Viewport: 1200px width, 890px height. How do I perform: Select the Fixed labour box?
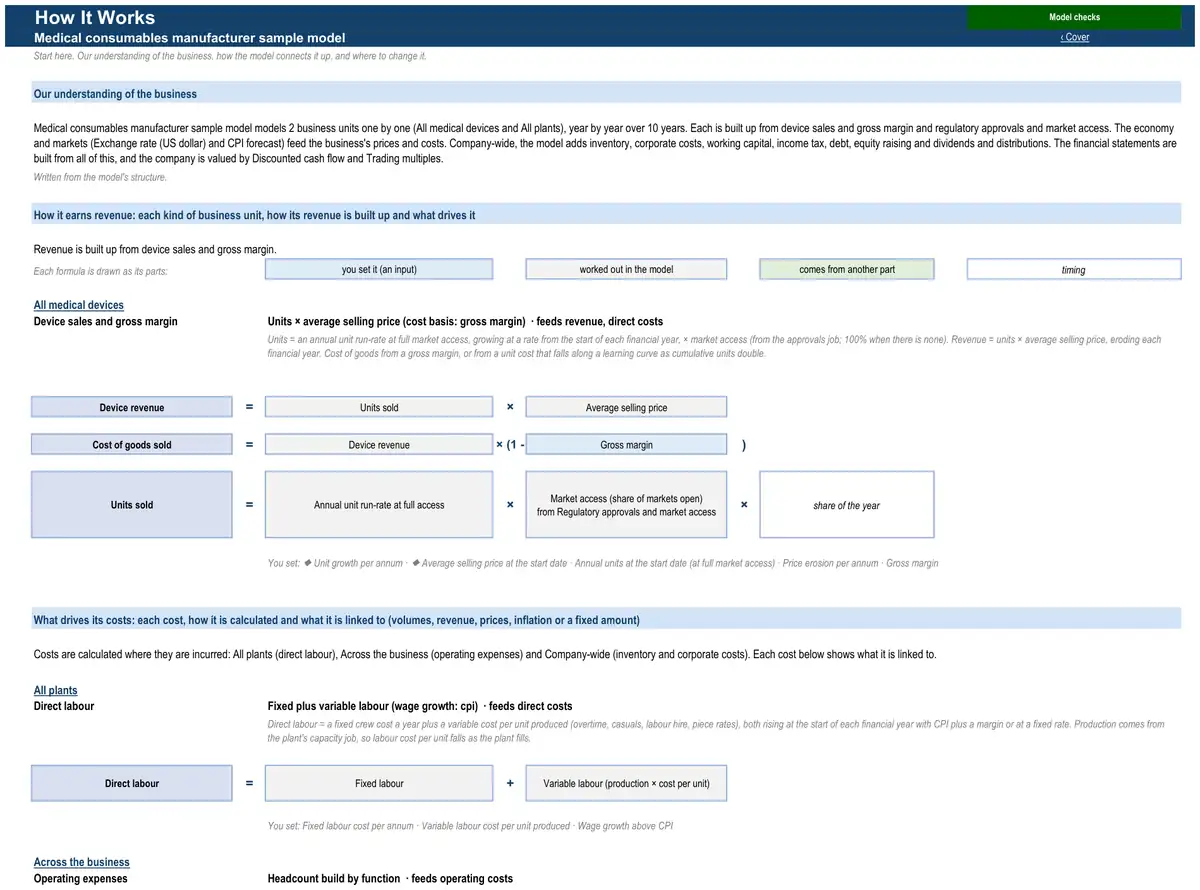click(379, 783)
